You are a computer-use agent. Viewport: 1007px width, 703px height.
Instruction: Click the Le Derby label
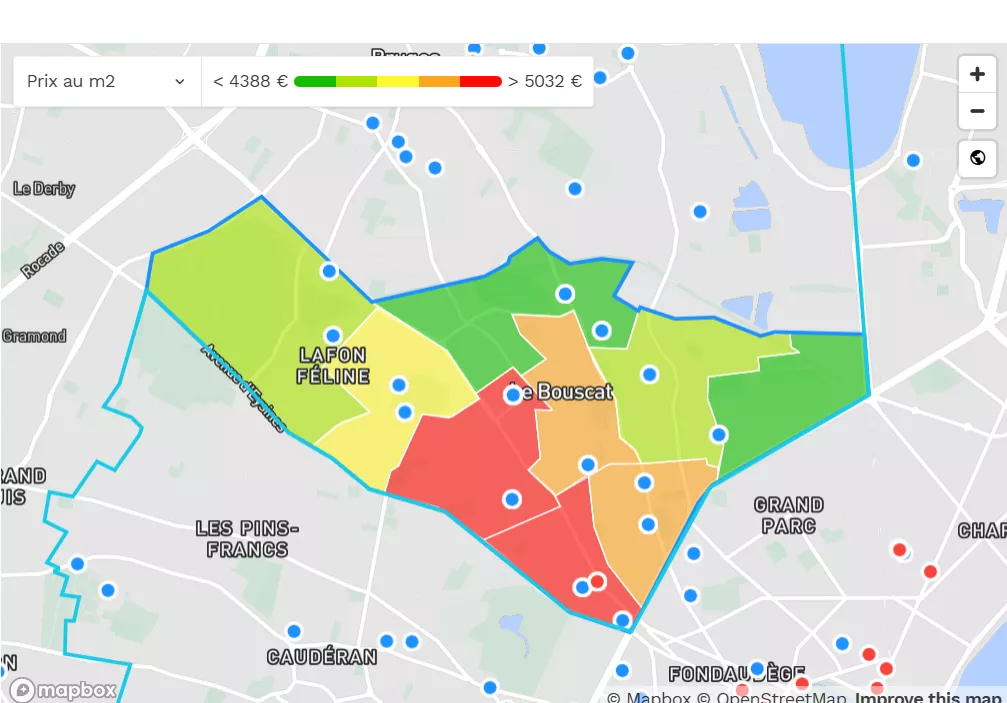pos(44,188)
